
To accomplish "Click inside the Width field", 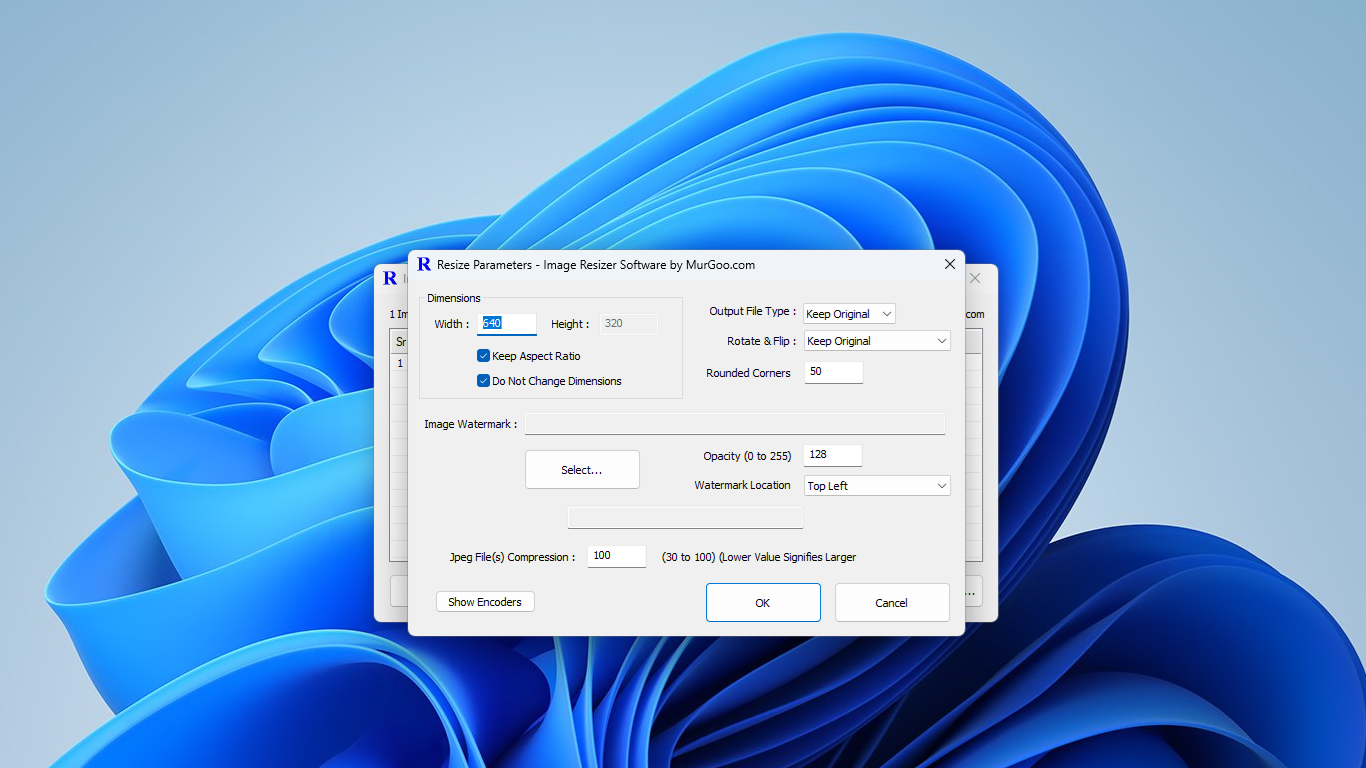I will pos(506,323).
